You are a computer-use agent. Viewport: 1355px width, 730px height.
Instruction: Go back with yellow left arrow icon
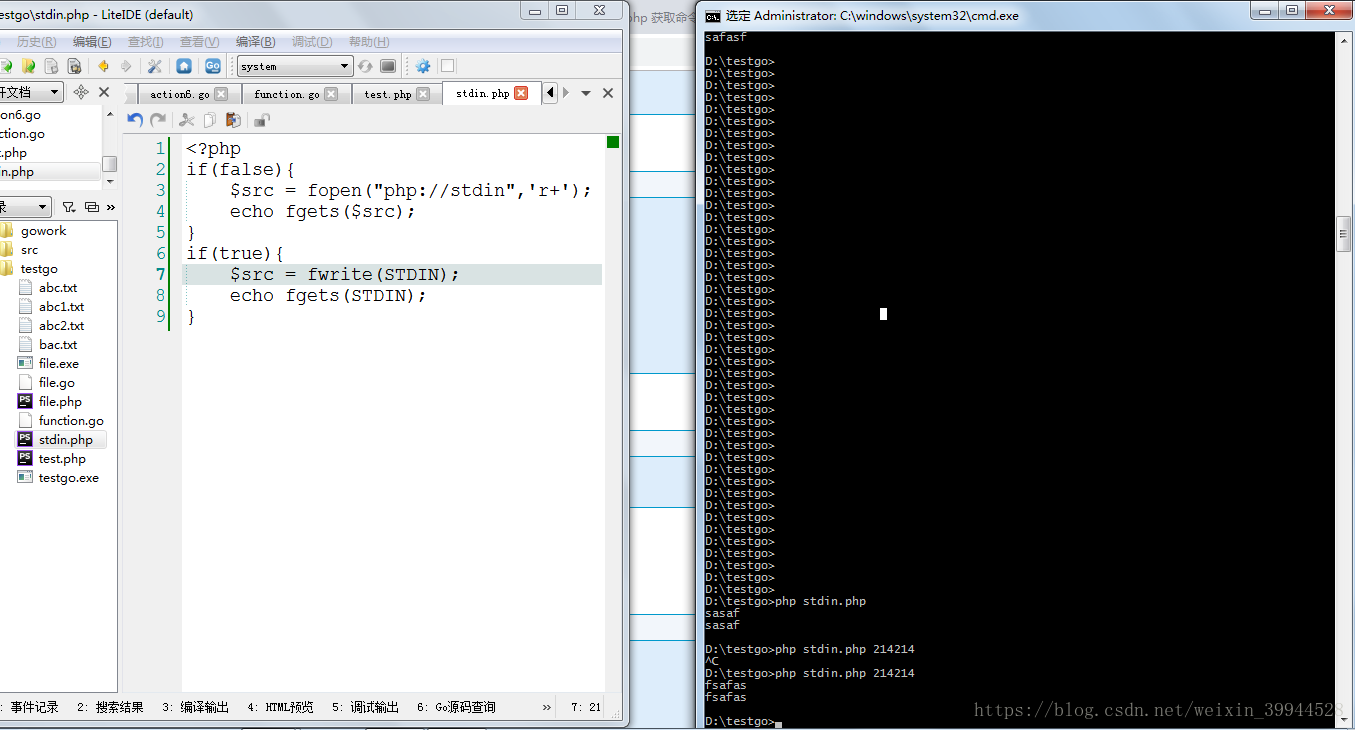[104, 66]
